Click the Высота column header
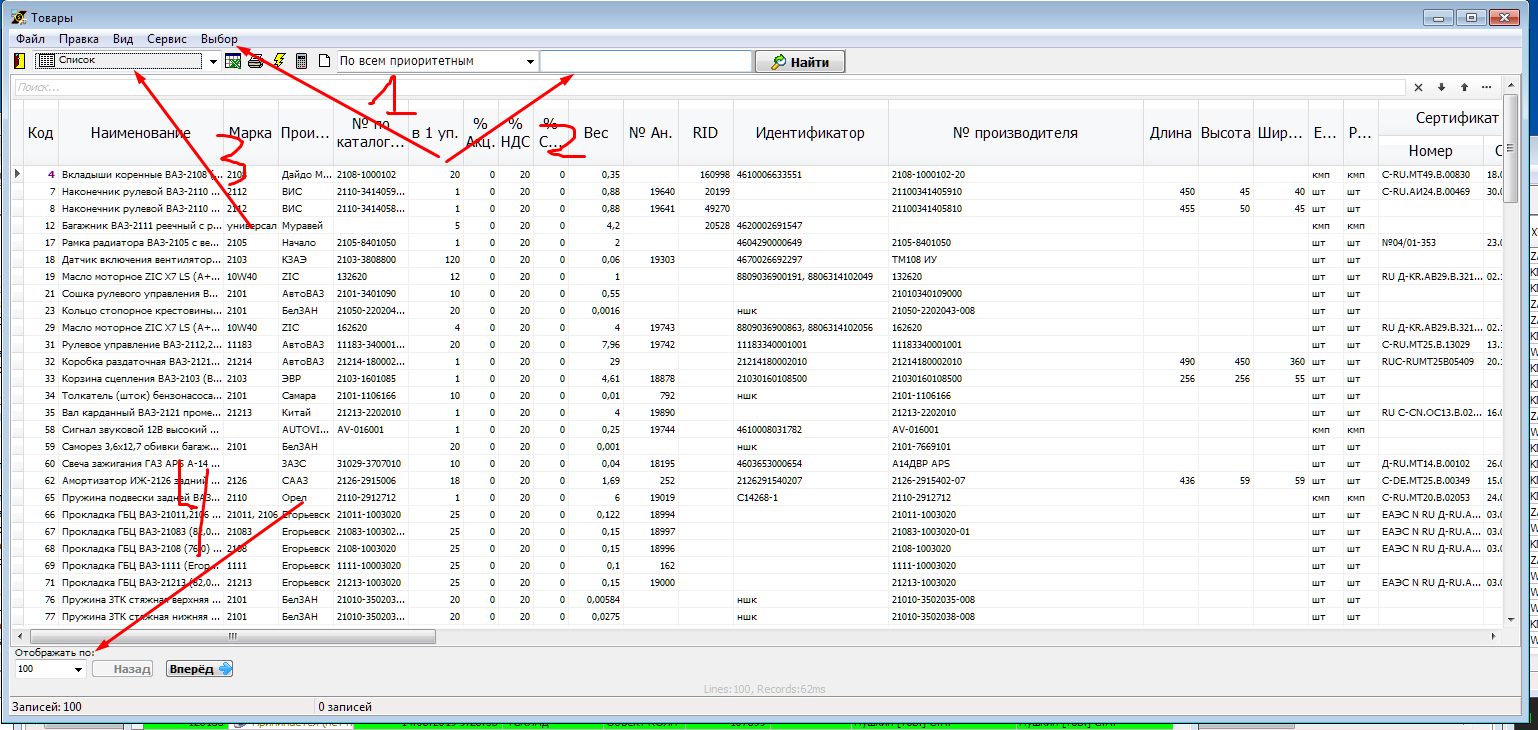The image size is (1538, 730). (x=1225, y=133)
